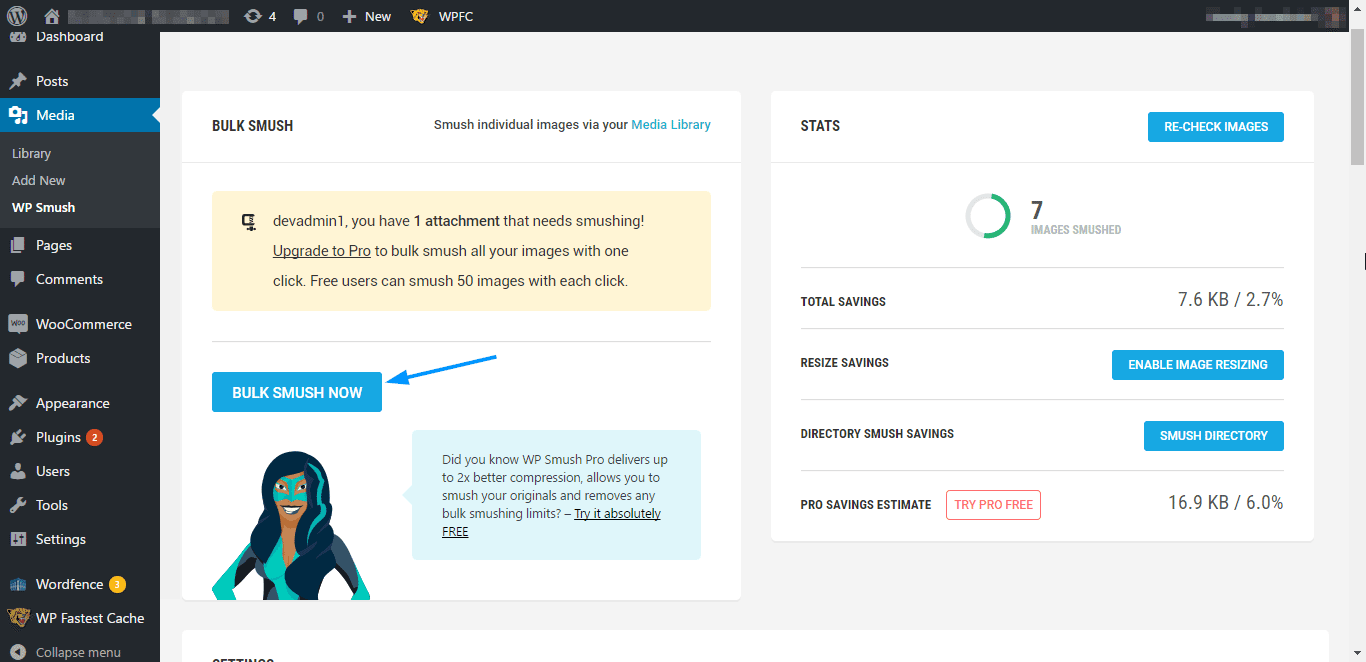Select the WP Smush submenu item
This screenshot has height=662, width=1366.
[x=43, y=207]
